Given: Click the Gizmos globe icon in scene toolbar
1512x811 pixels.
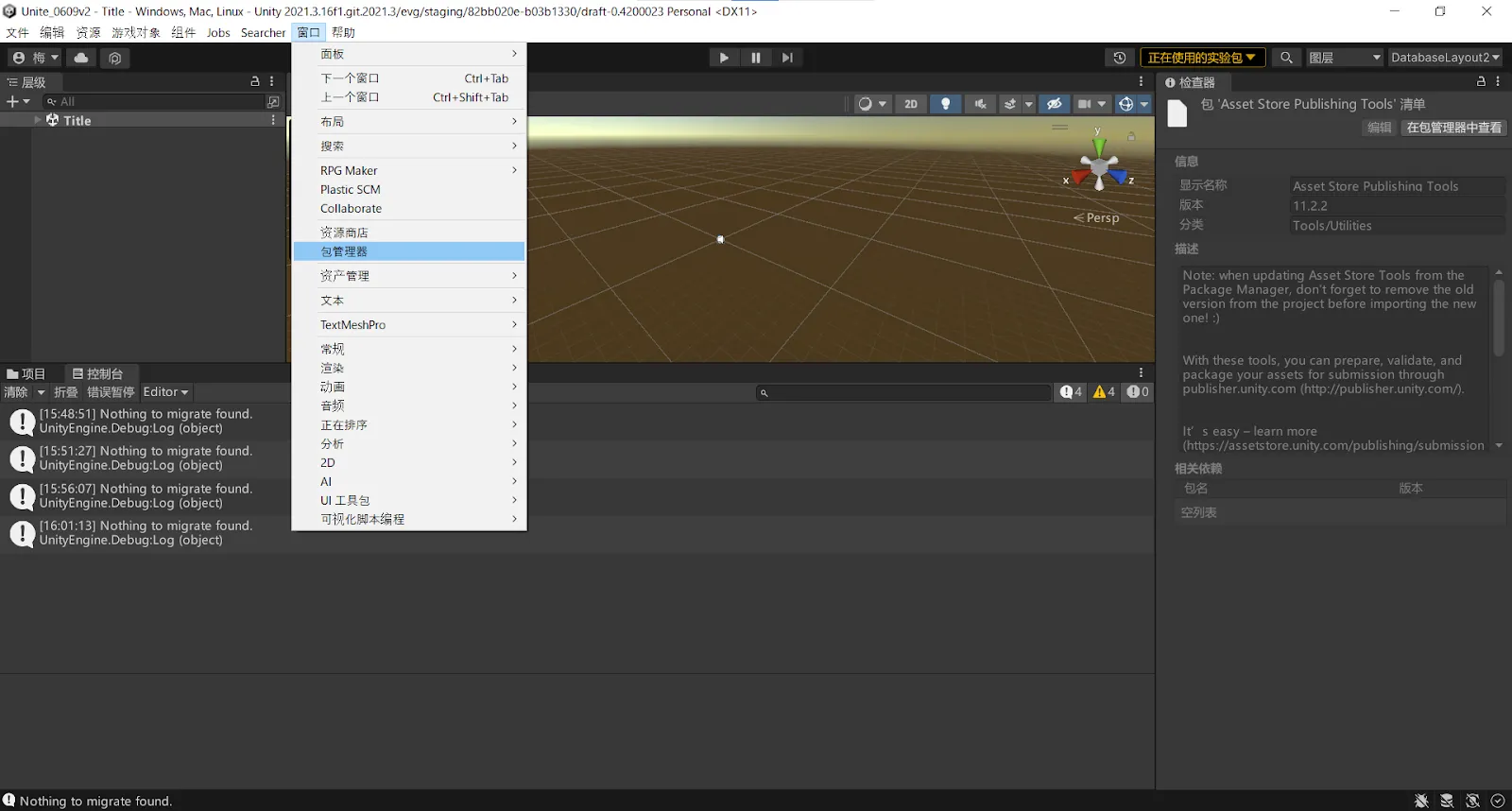Looking at the screenshot, I should pos(1125,104).
